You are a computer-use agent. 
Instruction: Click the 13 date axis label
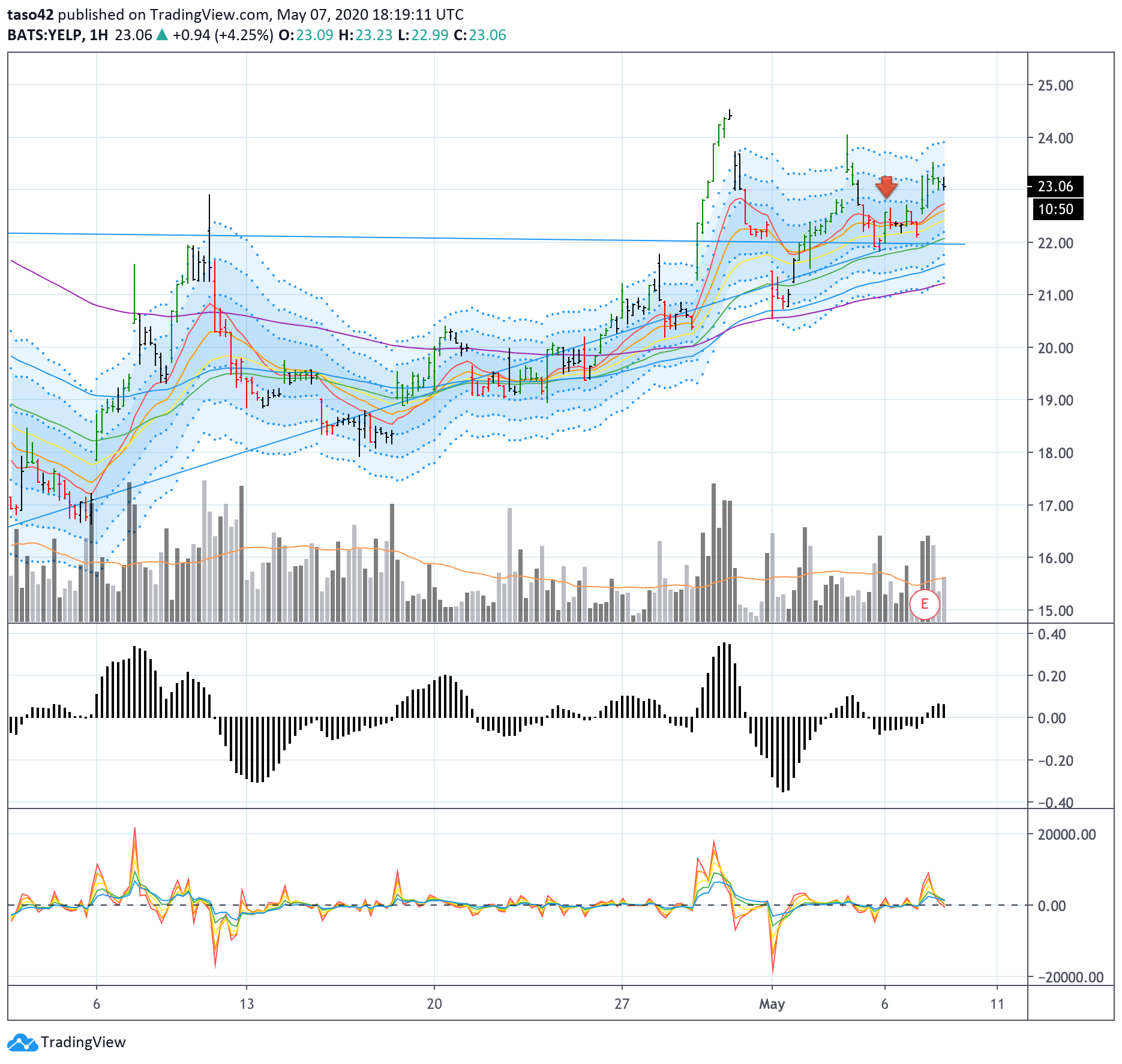247,1003
